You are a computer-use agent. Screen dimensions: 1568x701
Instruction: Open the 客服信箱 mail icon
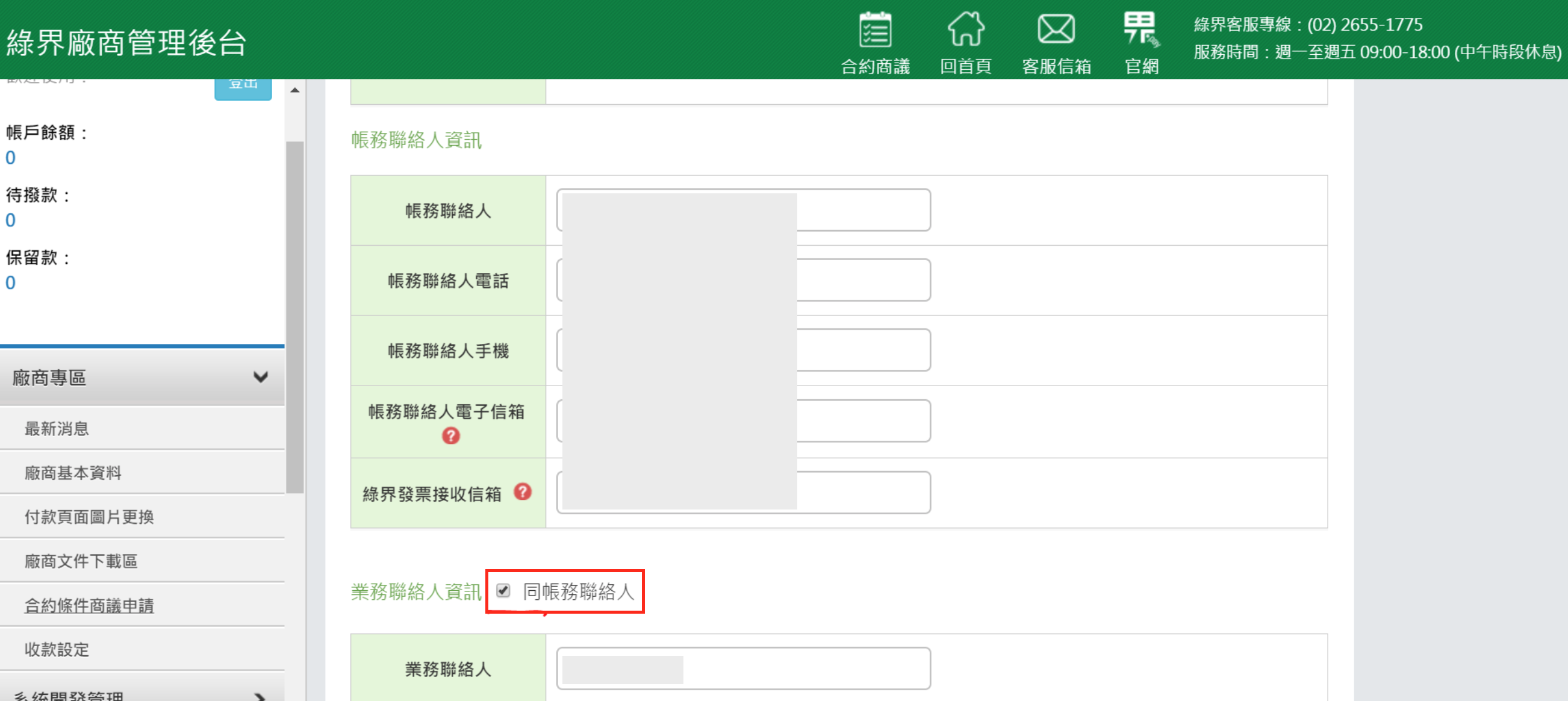[1056, 43]
